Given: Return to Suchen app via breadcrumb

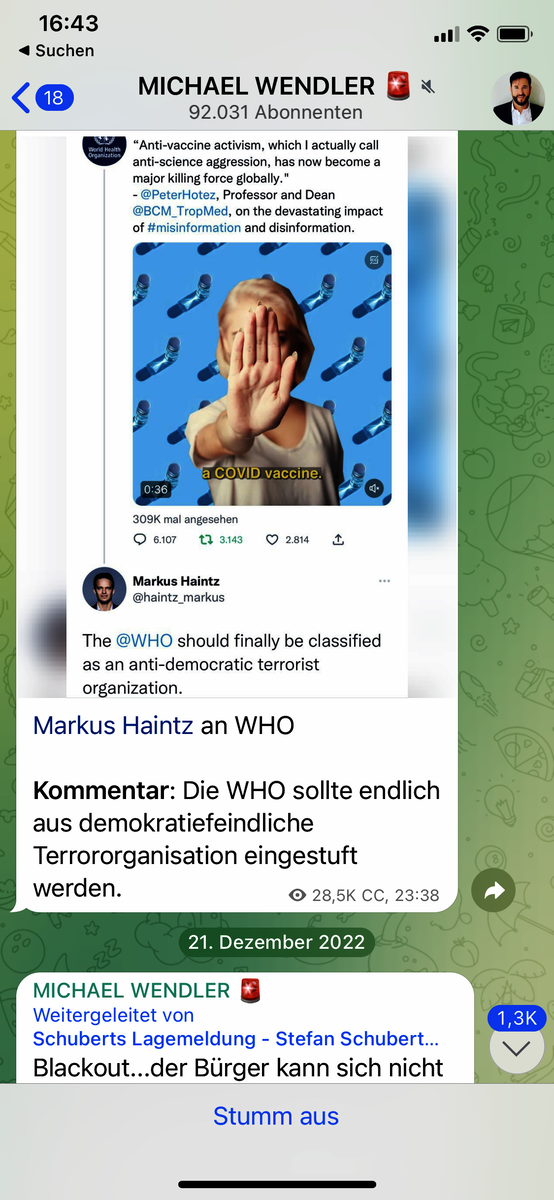Looking at the screenshot, I should [x=56, y=50].
